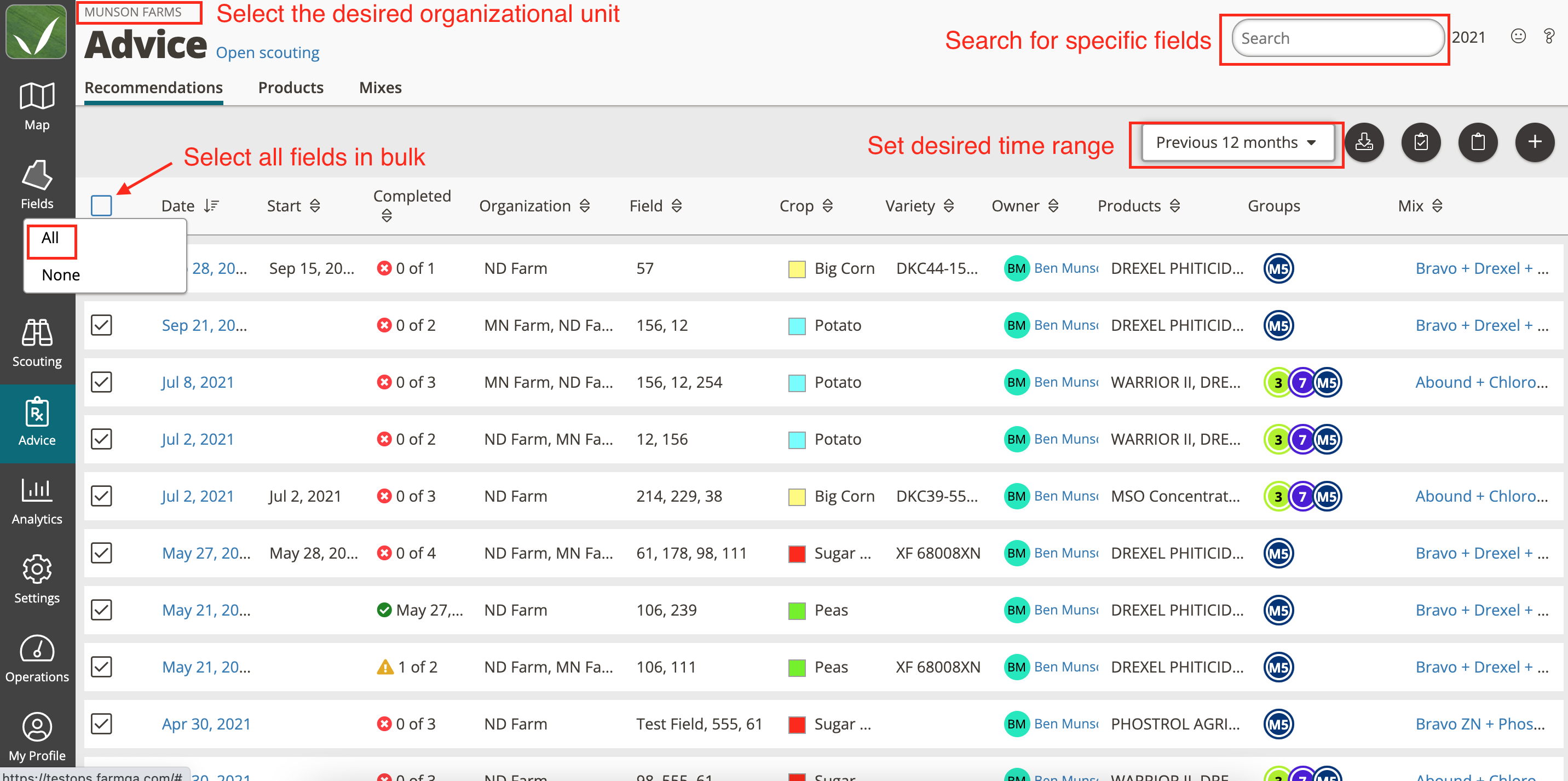Open the Apr 30, 2021 recommendation

206,724
